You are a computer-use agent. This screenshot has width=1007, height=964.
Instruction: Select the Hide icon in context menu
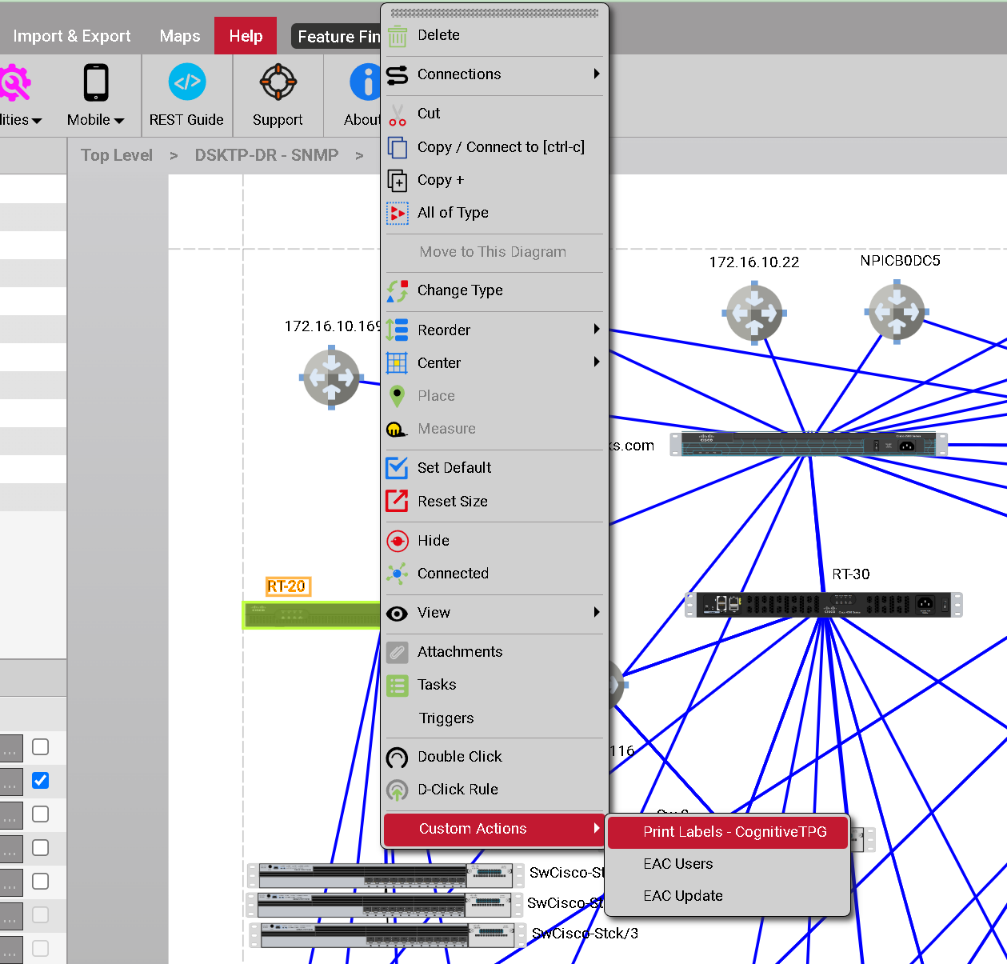(x=398, y=541)
